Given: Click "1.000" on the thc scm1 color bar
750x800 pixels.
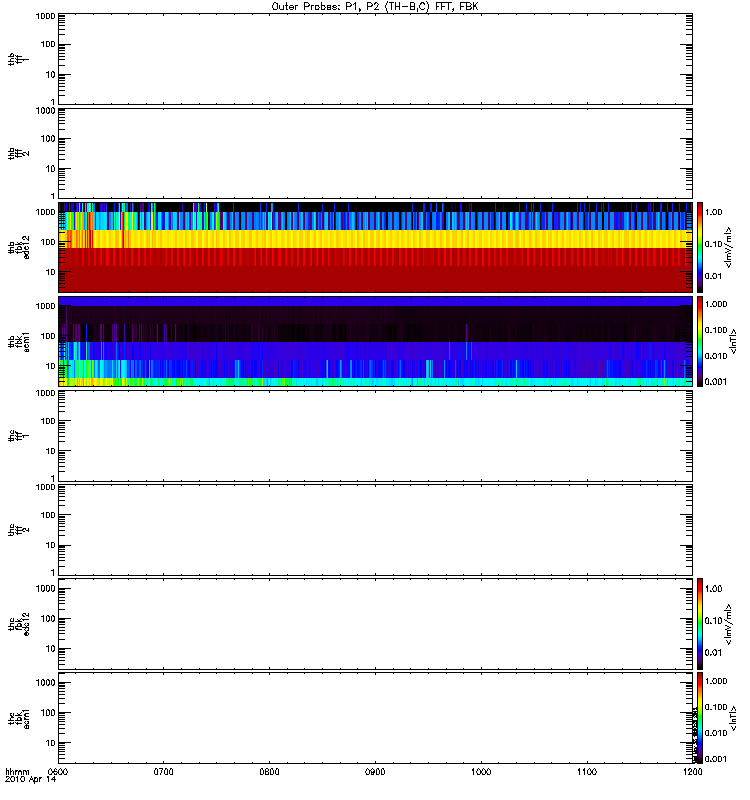Looking at the screenshot, I should [x=716, y=681].
